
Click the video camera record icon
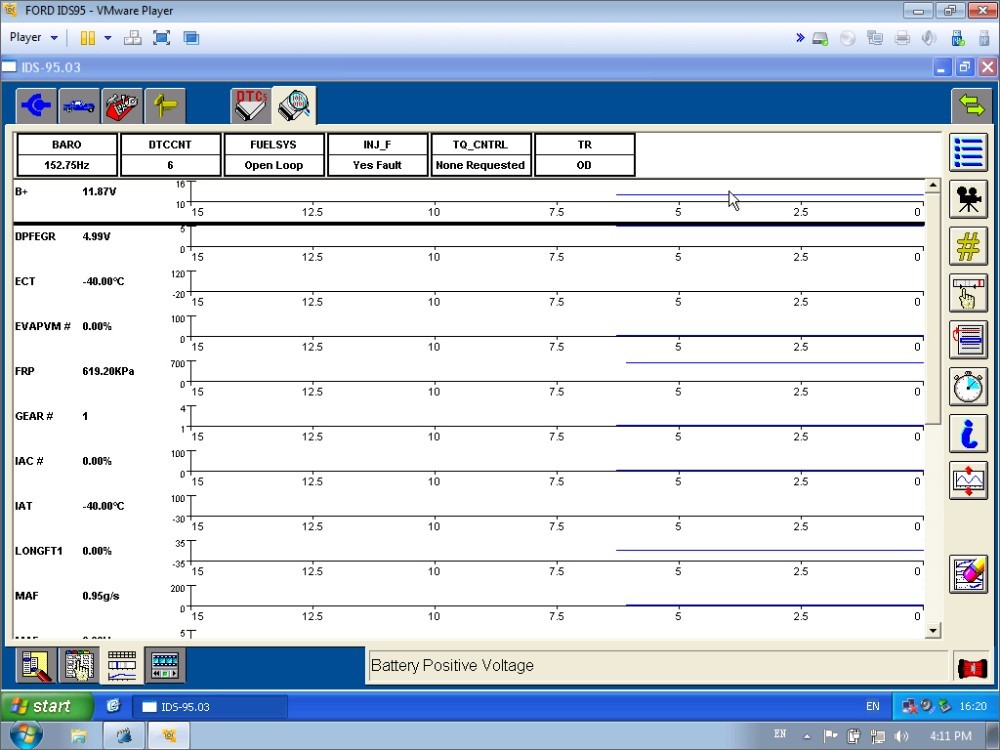tap(968, 199)
